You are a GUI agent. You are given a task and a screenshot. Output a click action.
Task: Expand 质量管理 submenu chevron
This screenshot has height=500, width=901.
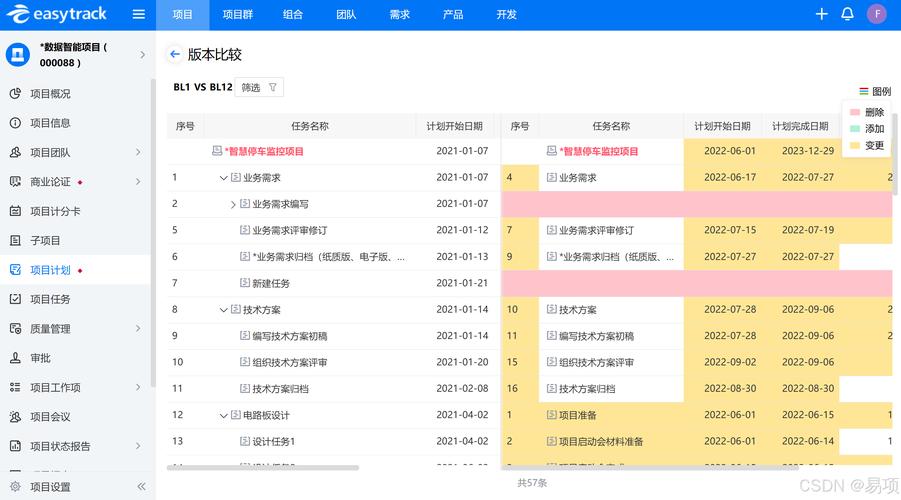coord(138,329)
